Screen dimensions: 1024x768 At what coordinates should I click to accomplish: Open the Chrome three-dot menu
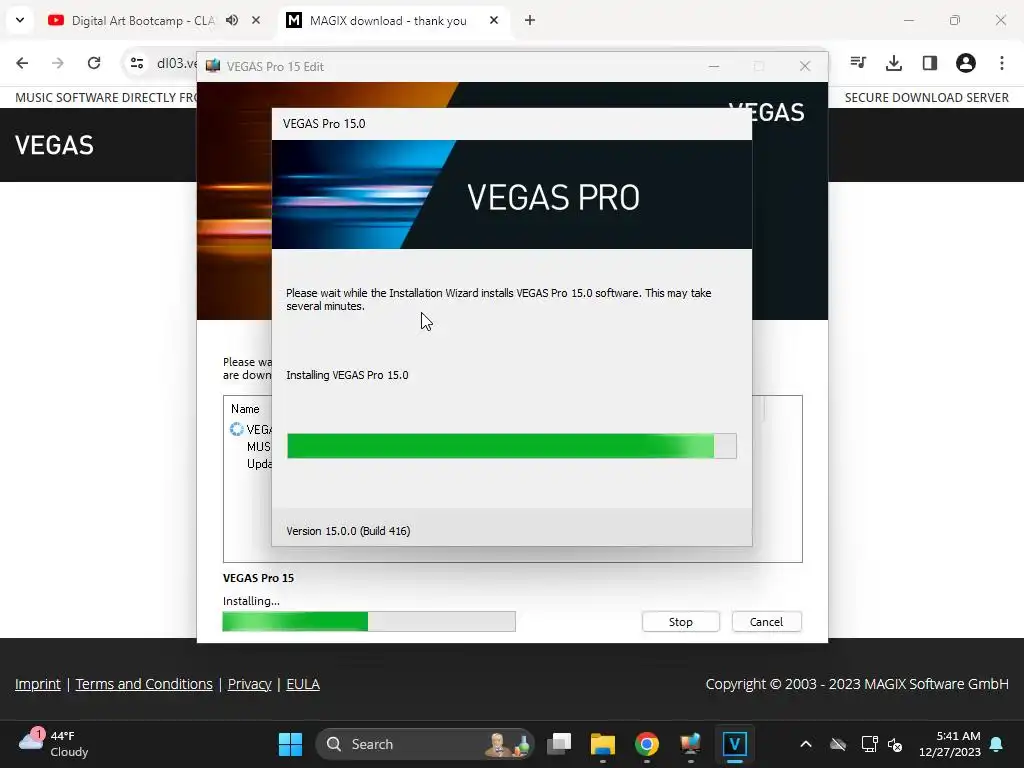click(x=1002, y=63)
